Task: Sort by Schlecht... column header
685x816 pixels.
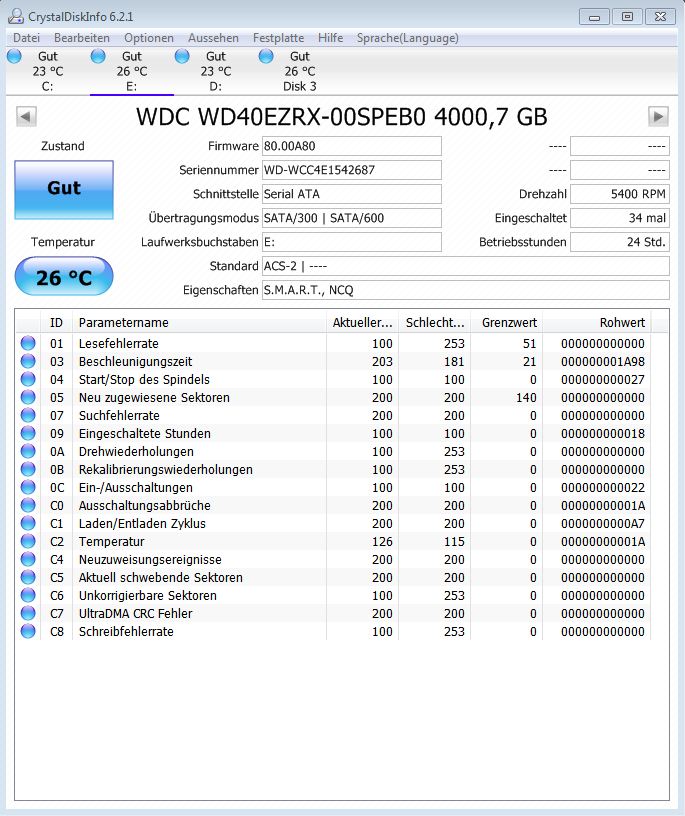Action: pos(435,323)
